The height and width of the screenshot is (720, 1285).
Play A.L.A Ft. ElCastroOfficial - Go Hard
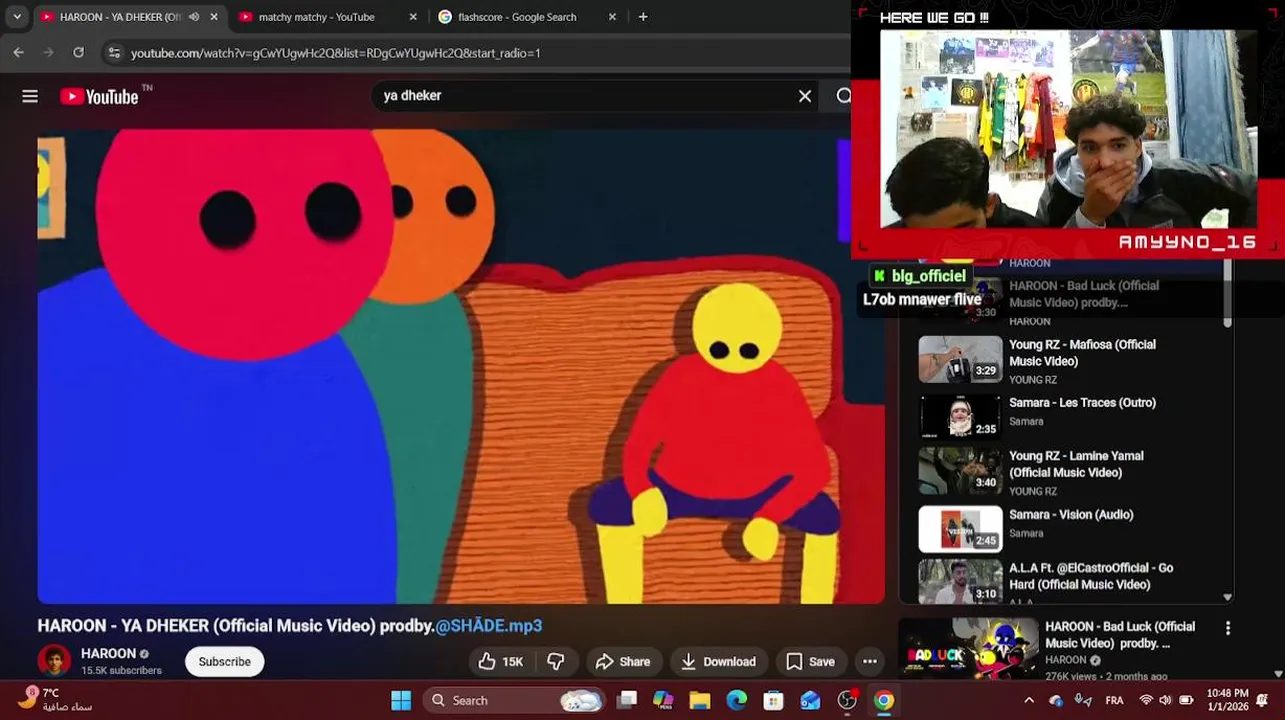pyautogui.click(x=1091, y=576)
